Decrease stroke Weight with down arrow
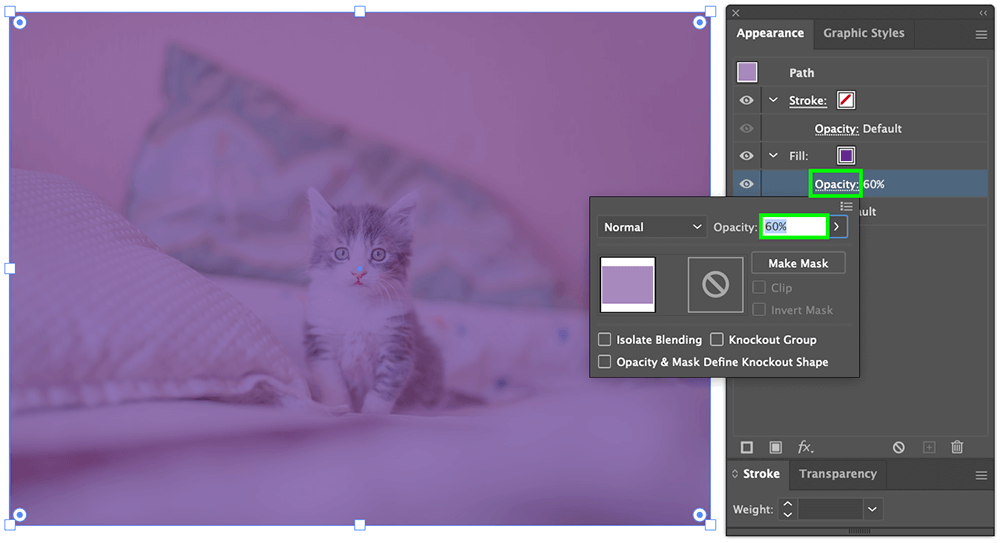 [x=788, y=514]
